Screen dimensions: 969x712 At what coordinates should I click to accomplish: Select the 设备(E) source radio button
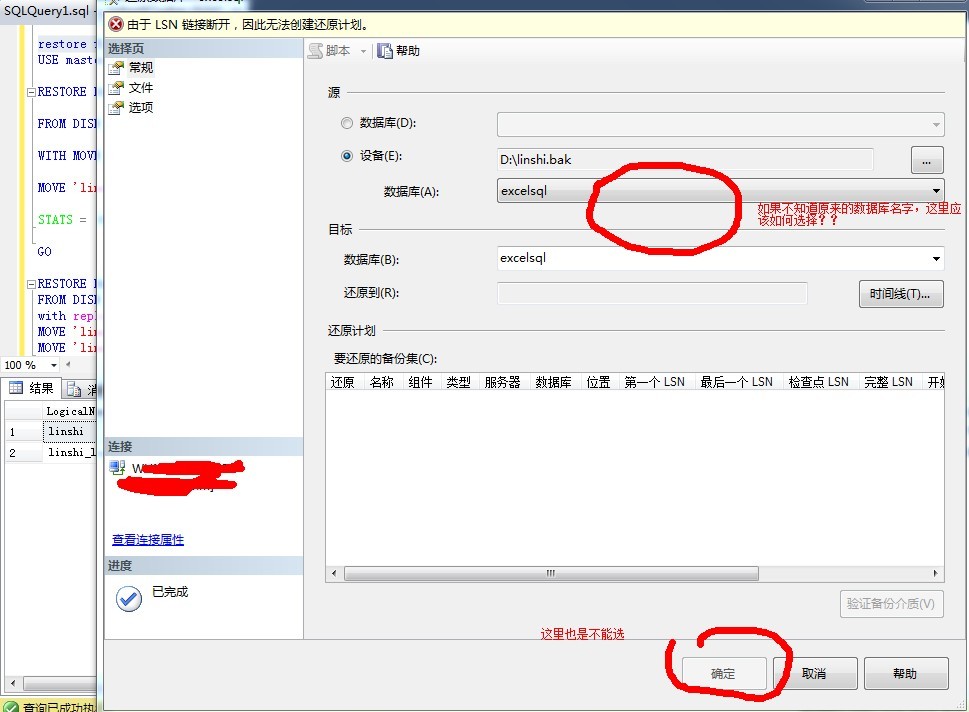tap(347, 156)
